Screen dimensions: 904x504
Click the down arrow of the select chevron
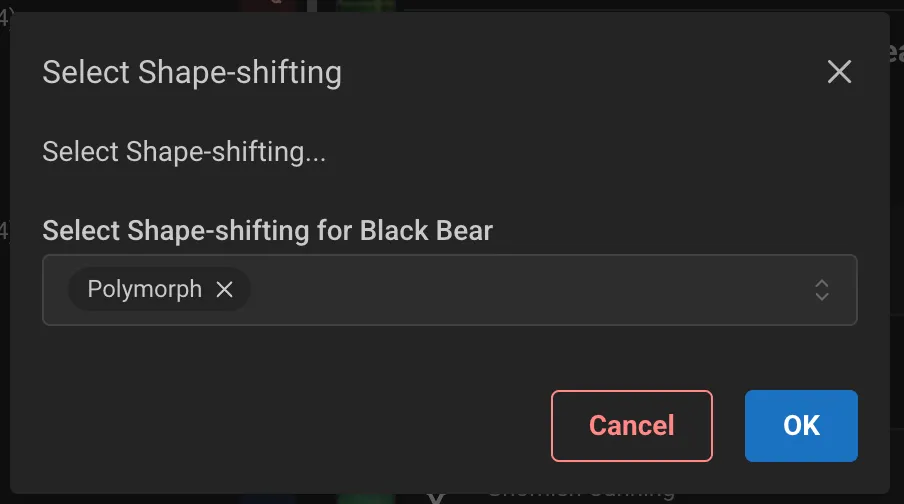(x=822, y=297)
